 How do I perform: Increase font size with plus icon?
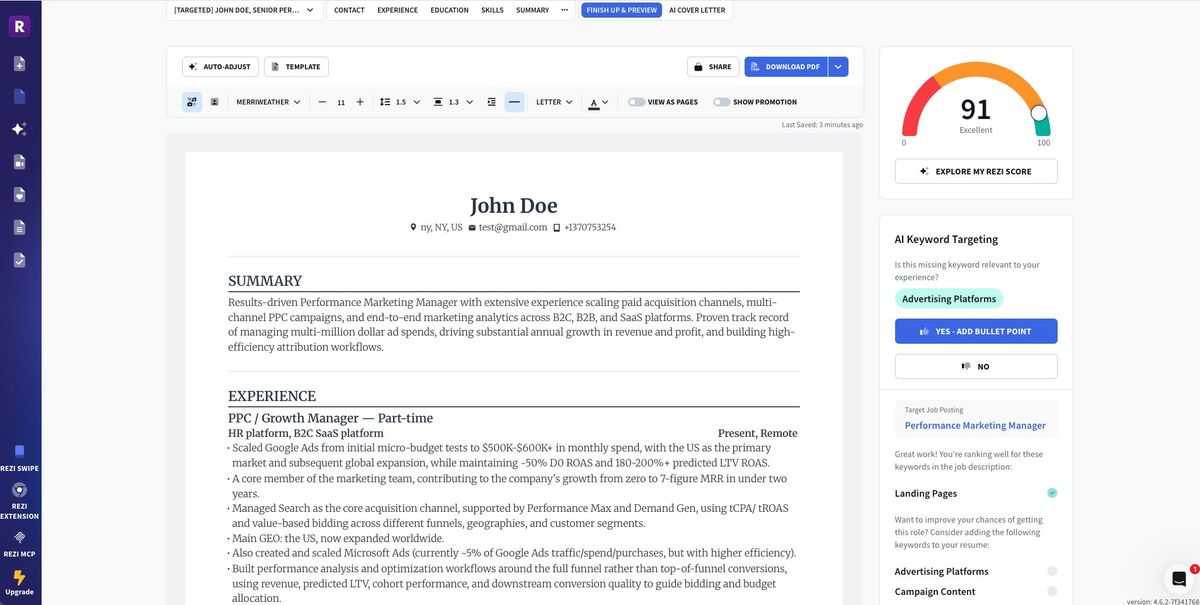[360, 102]
